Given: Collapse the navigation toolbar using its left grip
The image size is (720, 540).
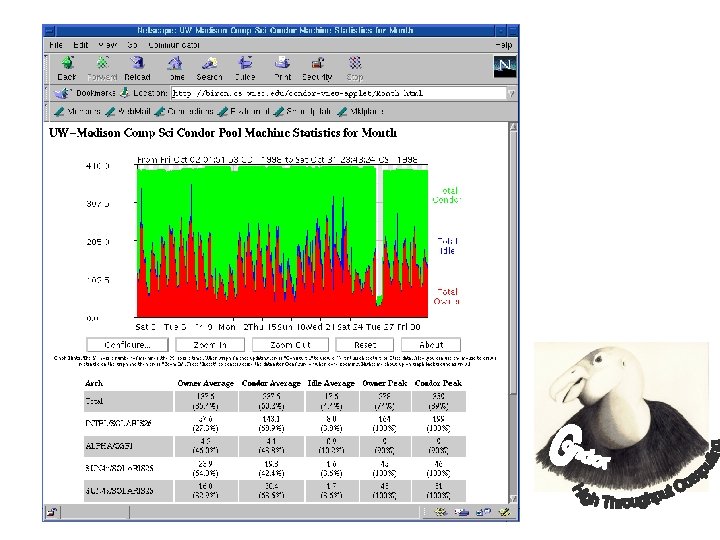Looking at the screenshot, I should click(x=46, y=68).
